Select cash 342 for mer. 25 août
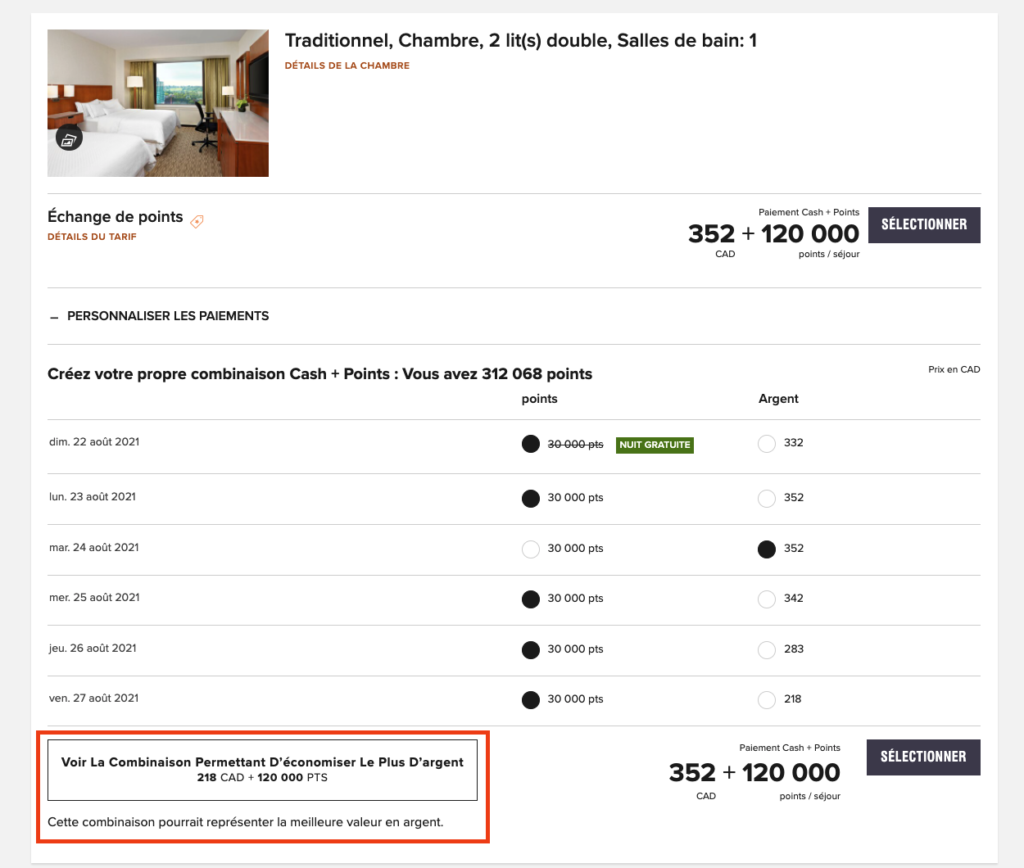 (767, 599)
